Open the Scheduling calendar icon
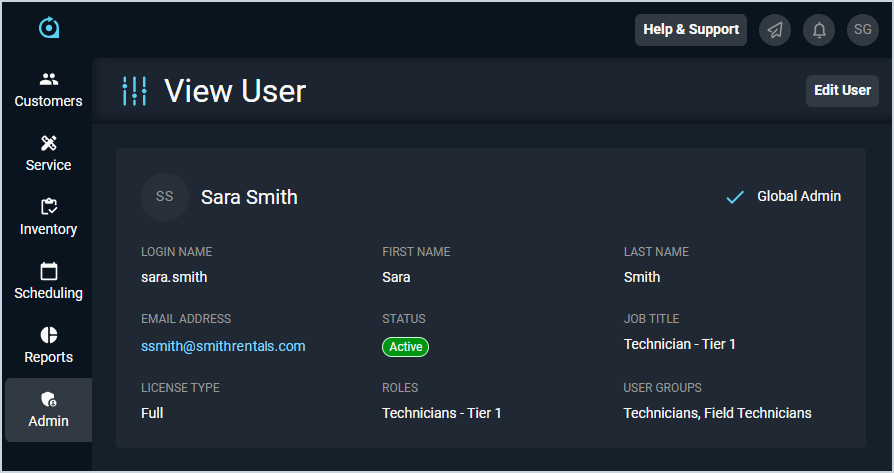Viewport: 894px width, 473px height. [x=48, y=271]
